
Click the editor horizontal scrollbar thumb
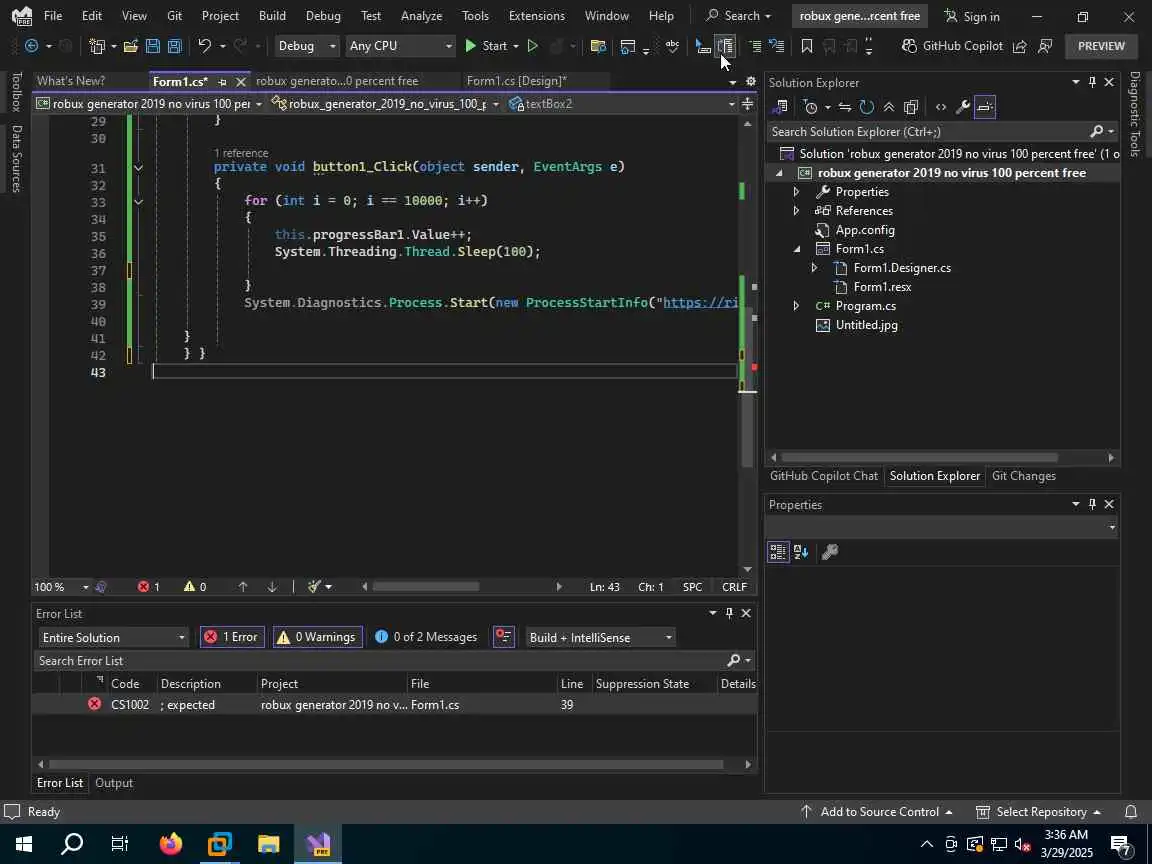coord(425,586)
